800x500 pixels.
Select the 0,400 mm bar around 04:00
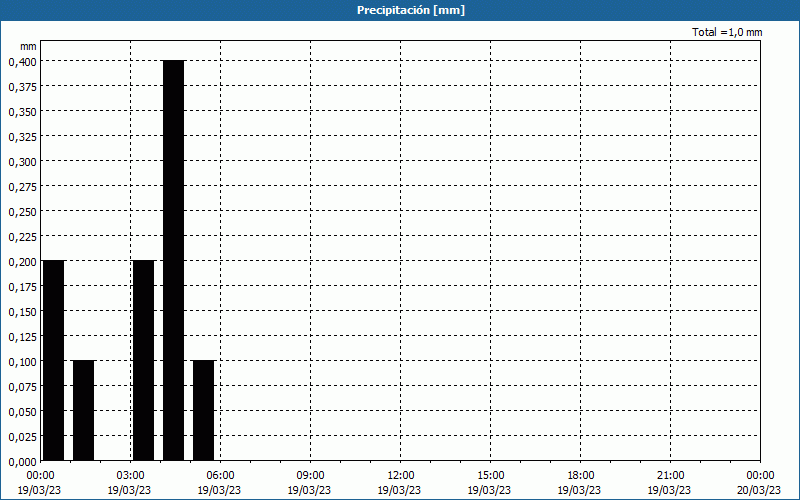tap(173, 261)
